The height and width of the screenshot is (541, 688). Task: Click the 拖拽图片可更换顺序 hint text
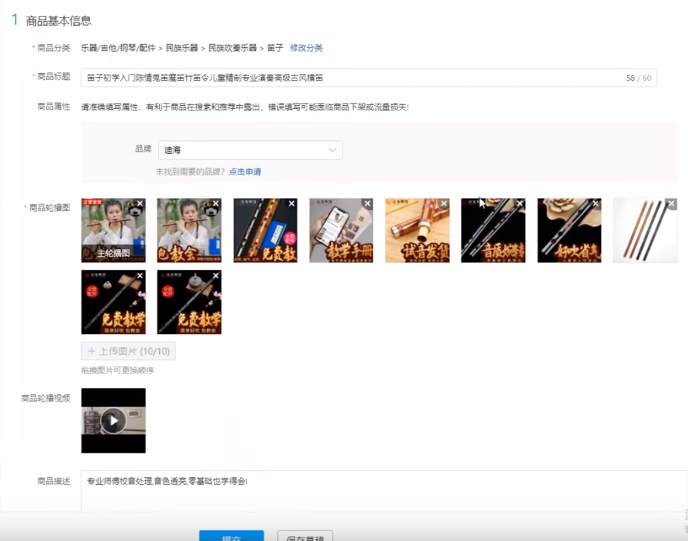[118, 370]
